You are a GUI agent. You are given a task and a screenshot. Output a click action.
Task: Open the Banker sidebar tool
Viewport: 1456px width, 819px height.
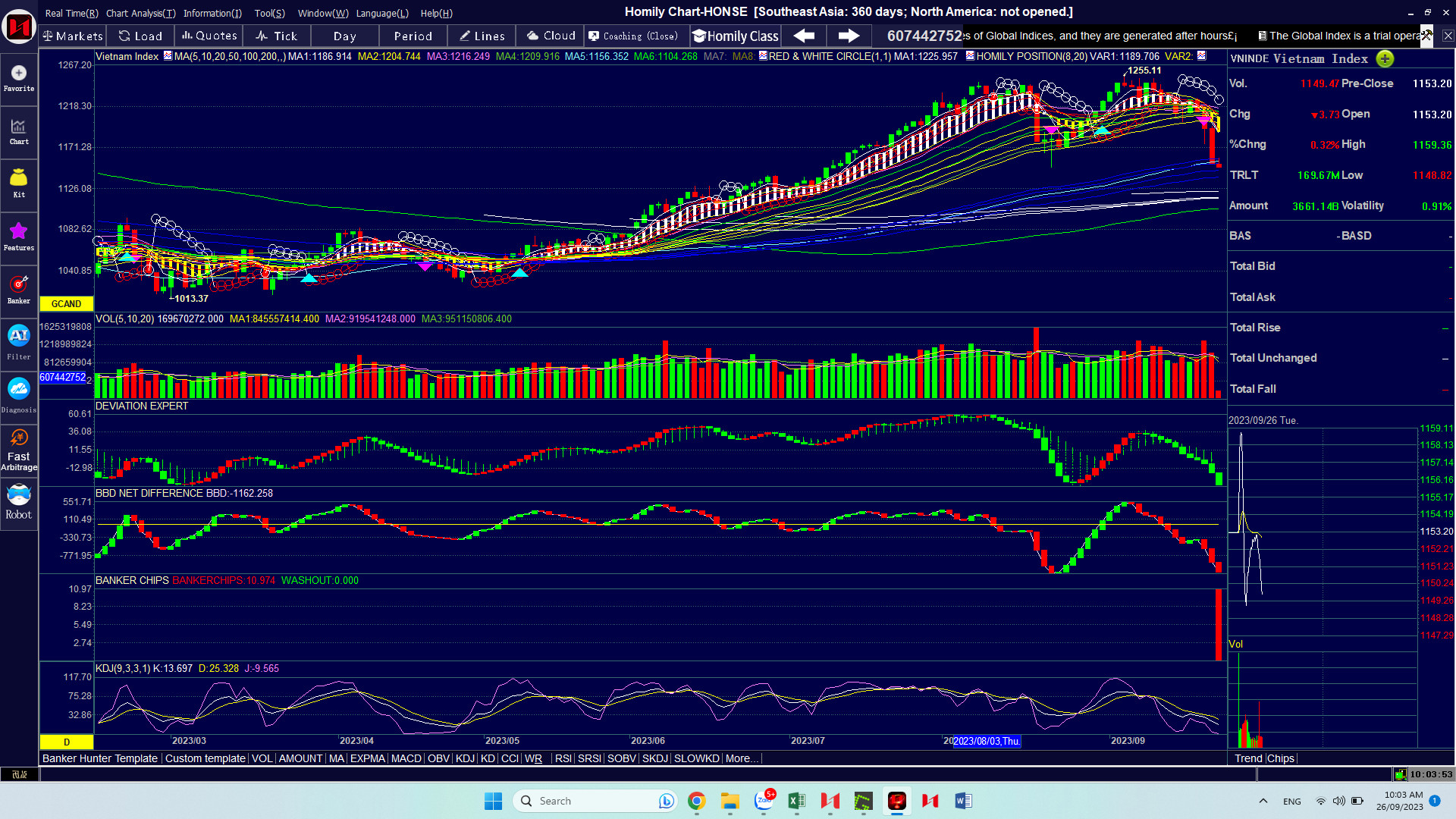point(19,289)
